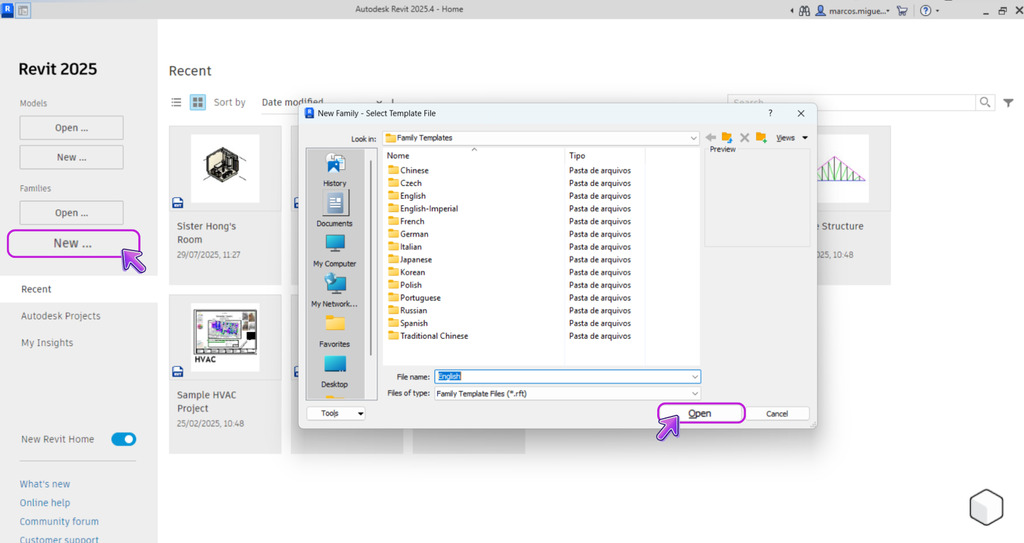Image resolution: width=1024 pixels, height=543 pixels.
Task: Select the Portuguese folder
Action: [x=414, y=298]
